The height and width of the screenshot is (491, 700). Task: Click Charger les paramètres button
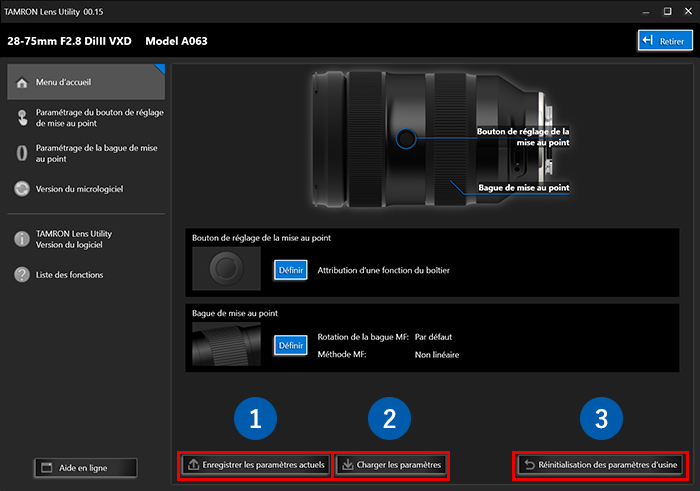[391, 465]
